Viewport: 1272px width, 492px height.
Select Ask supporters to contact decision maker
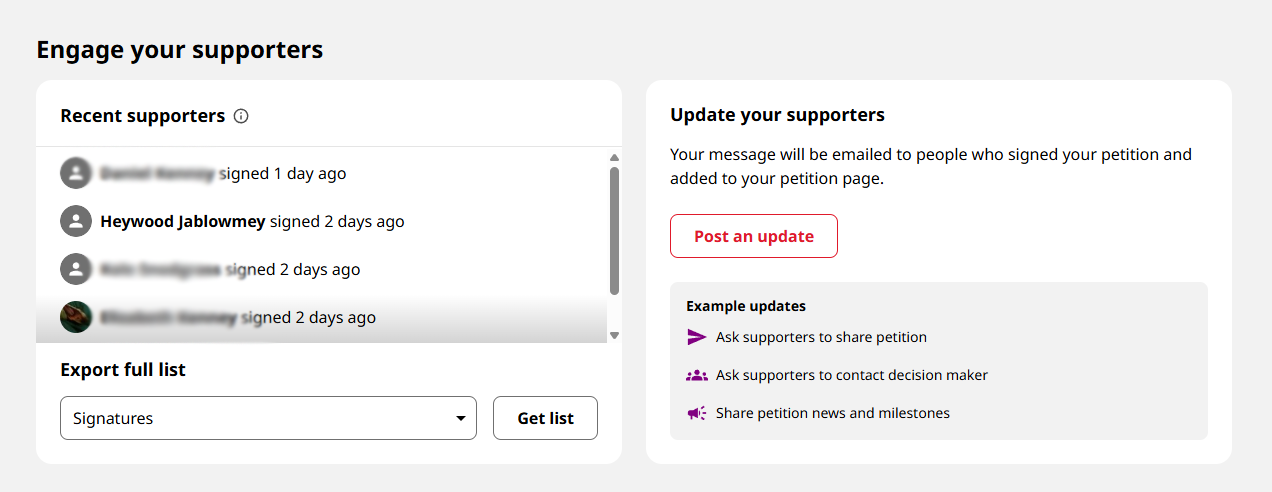[851, 376]
